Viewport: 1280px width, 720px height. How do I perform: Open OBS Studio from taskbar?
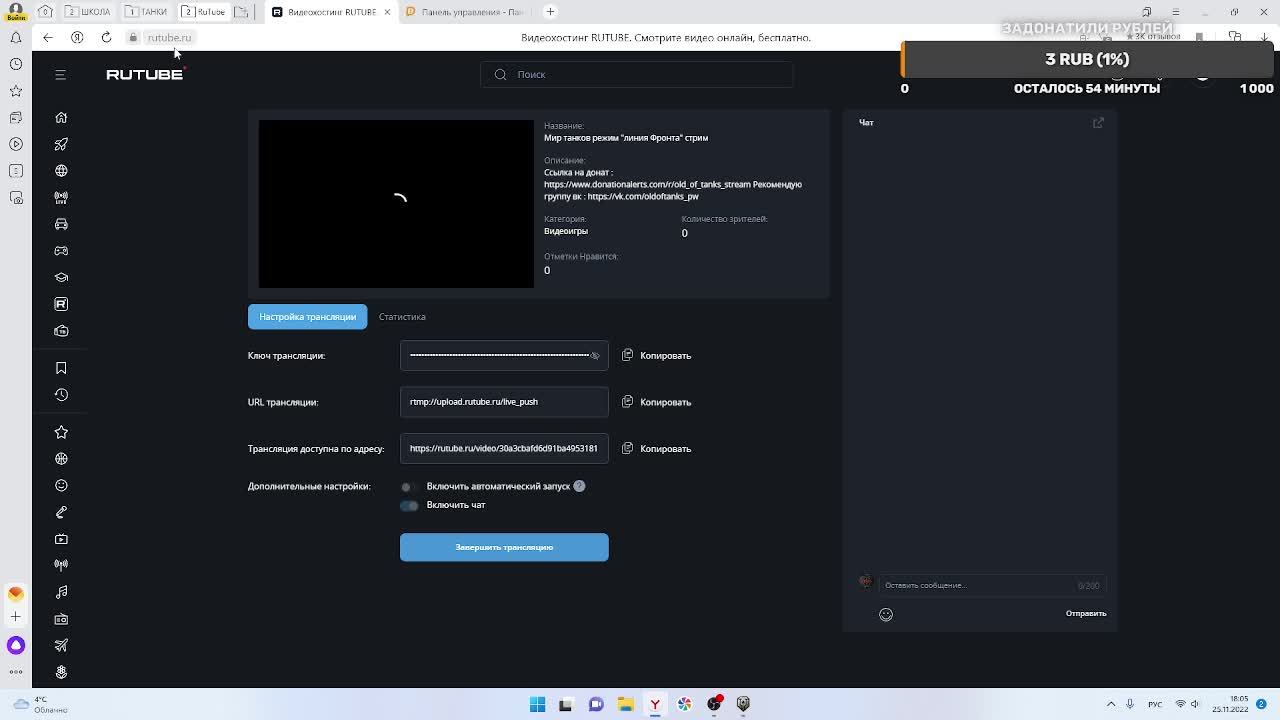[714, 704]
